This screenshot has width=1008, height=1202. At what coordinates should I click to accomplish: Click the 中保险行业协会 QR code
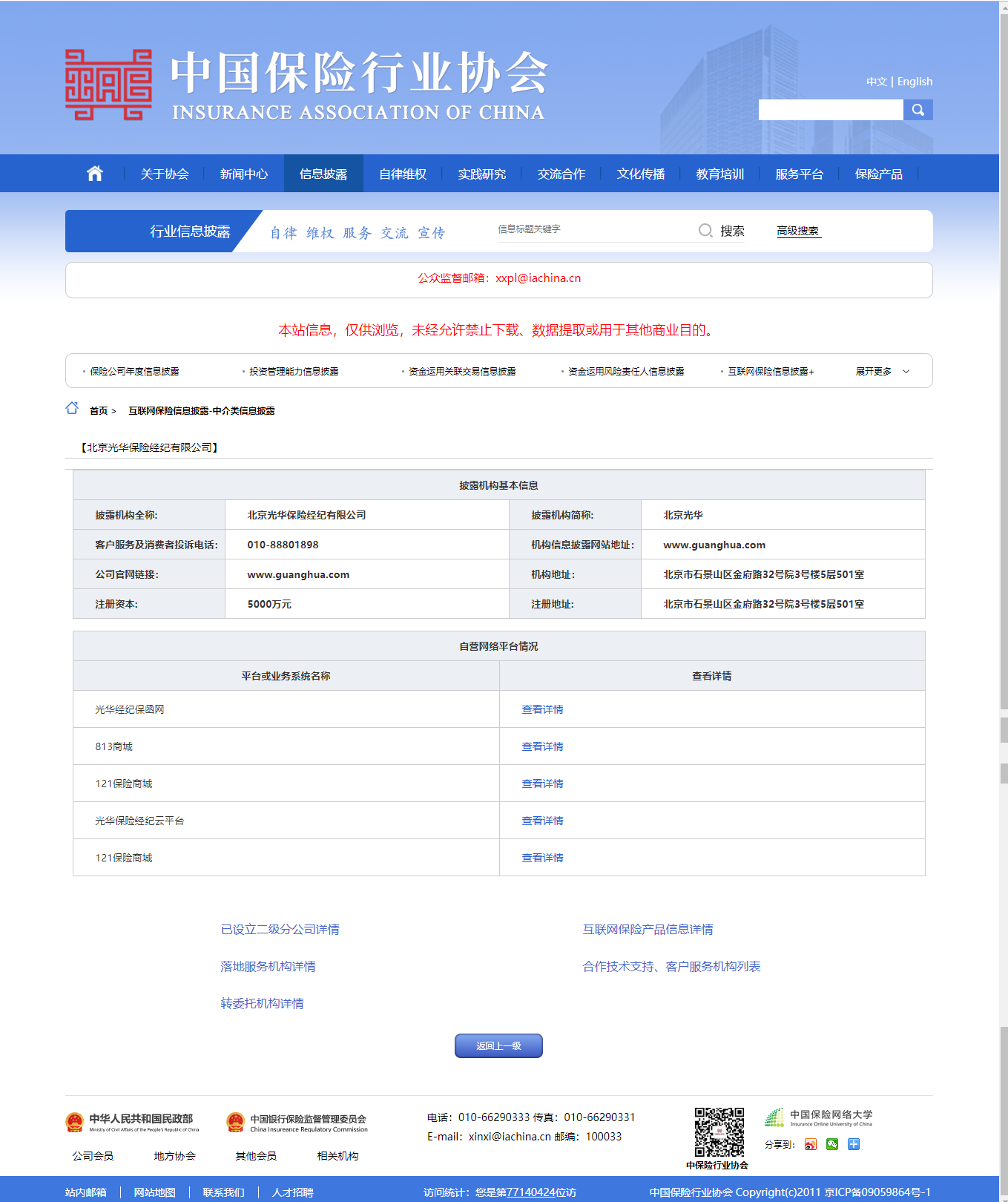click(x=719, y=1132)
